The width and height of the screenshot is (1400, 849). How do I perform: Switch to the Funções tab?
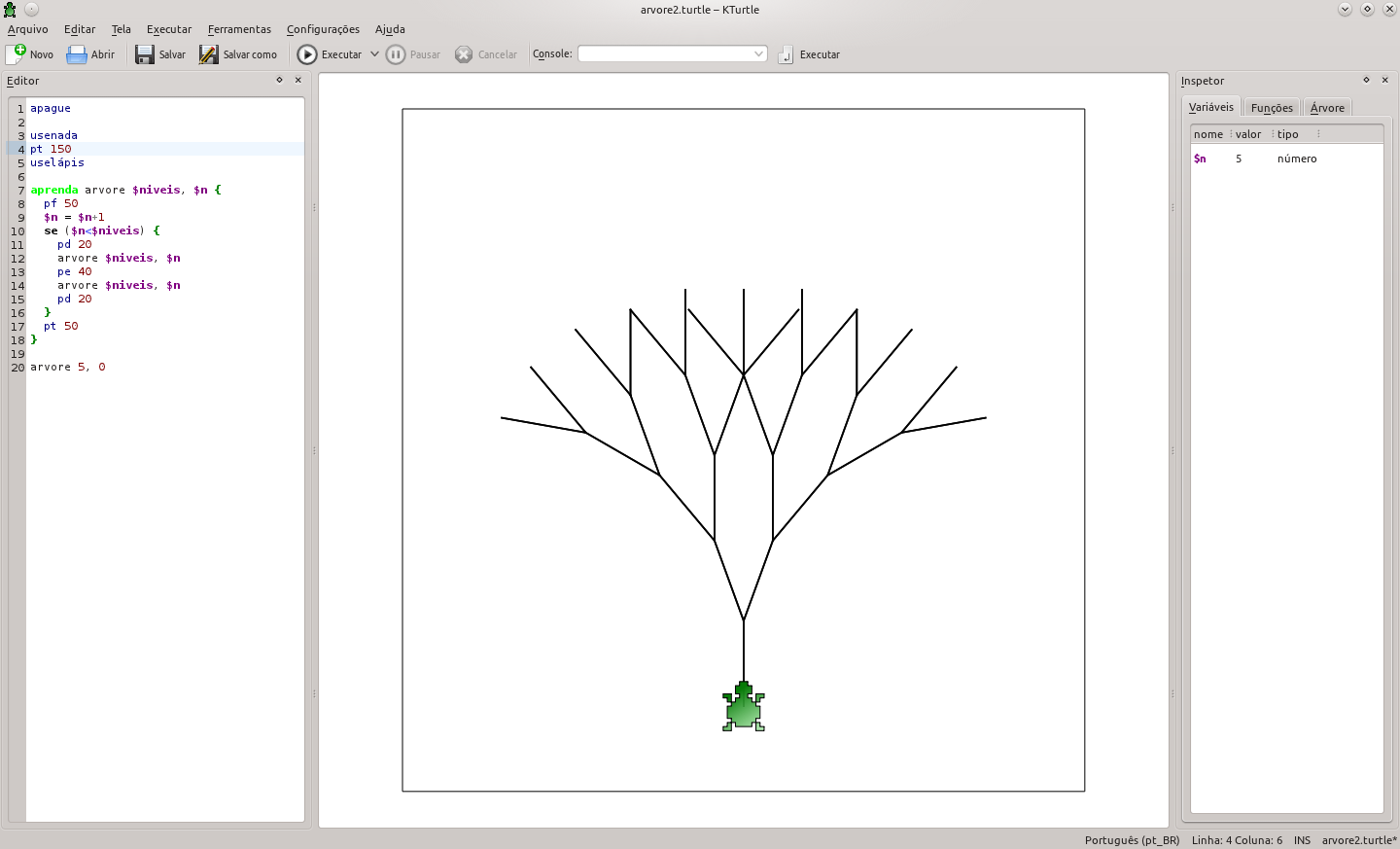pos(1272,108)
